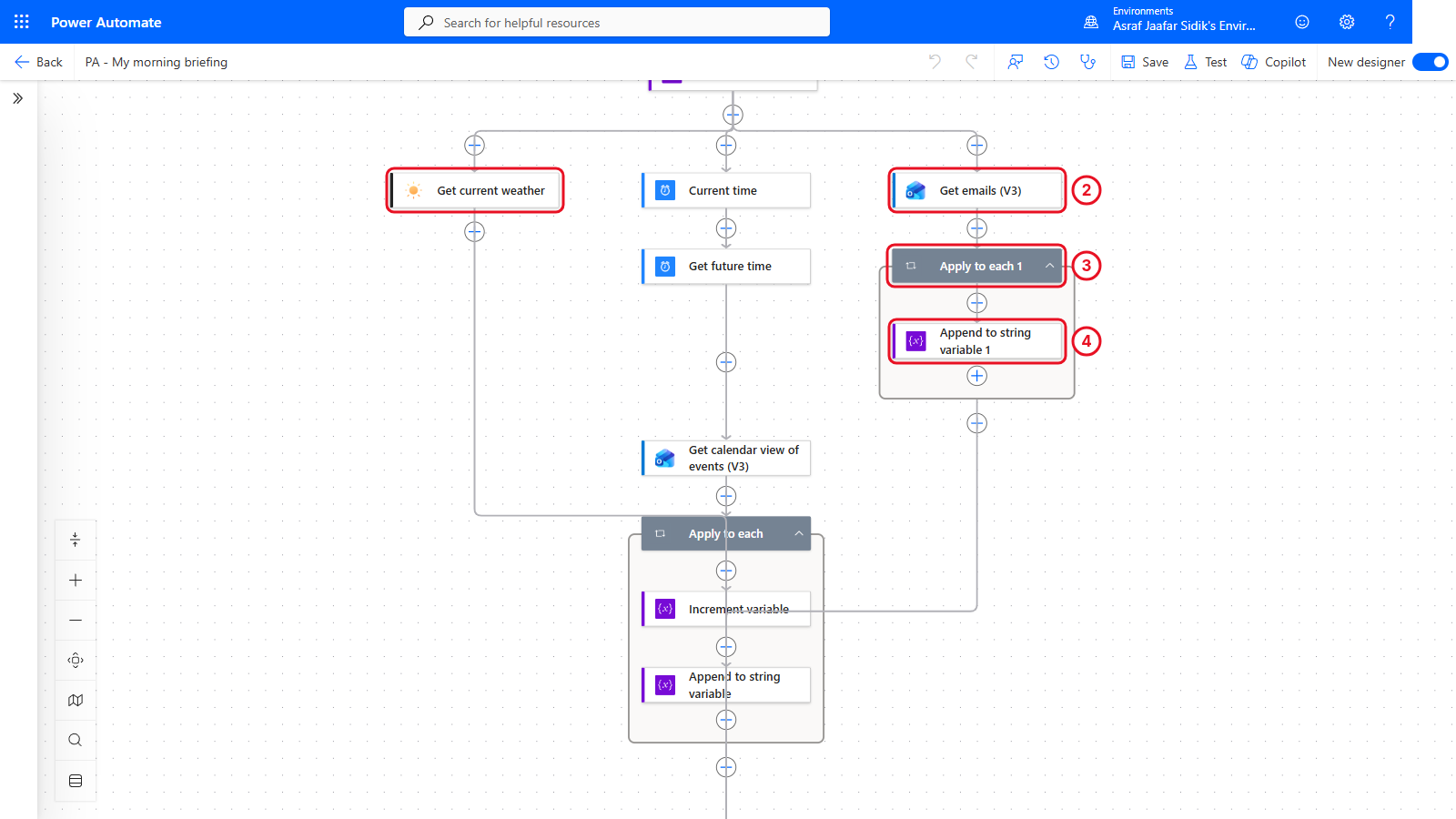Image resolution: width=1456 pixels, height=819 pixels.
Task: Click the search for helpful resources field
Action: [x=617, y=22]
